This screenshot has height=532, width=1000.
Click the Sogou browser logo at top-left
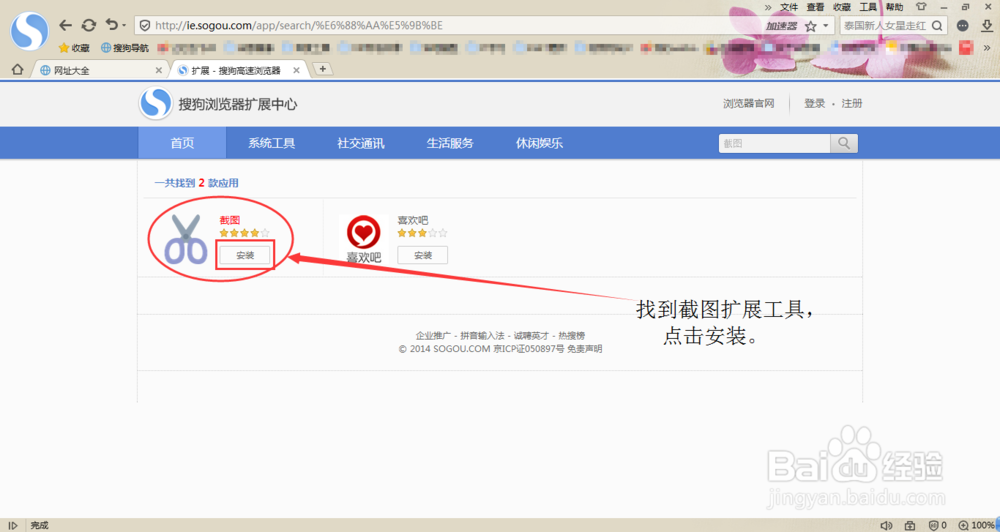coord(29,31)
